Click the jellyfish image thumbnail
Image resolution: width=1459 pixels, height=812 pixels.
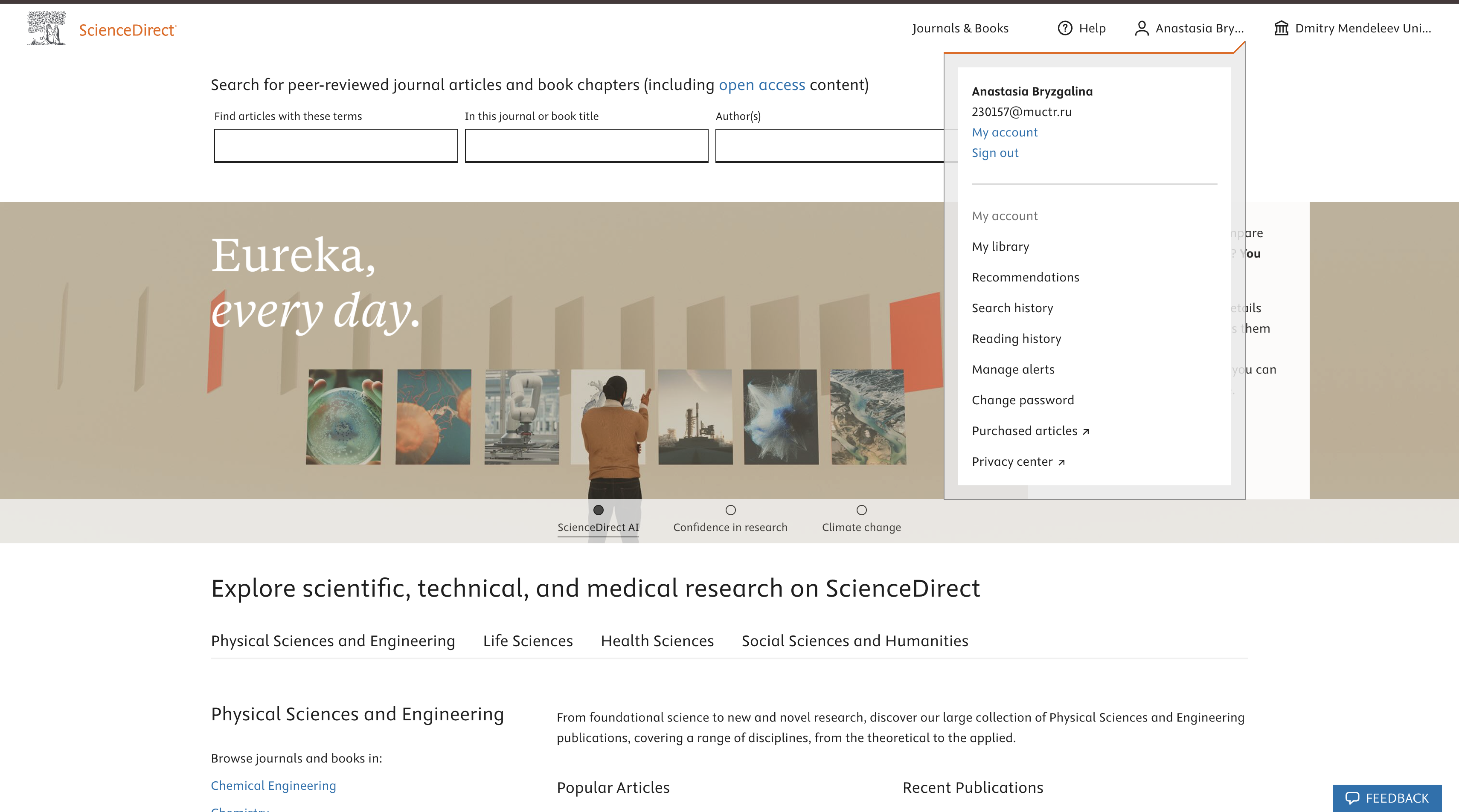433,417
